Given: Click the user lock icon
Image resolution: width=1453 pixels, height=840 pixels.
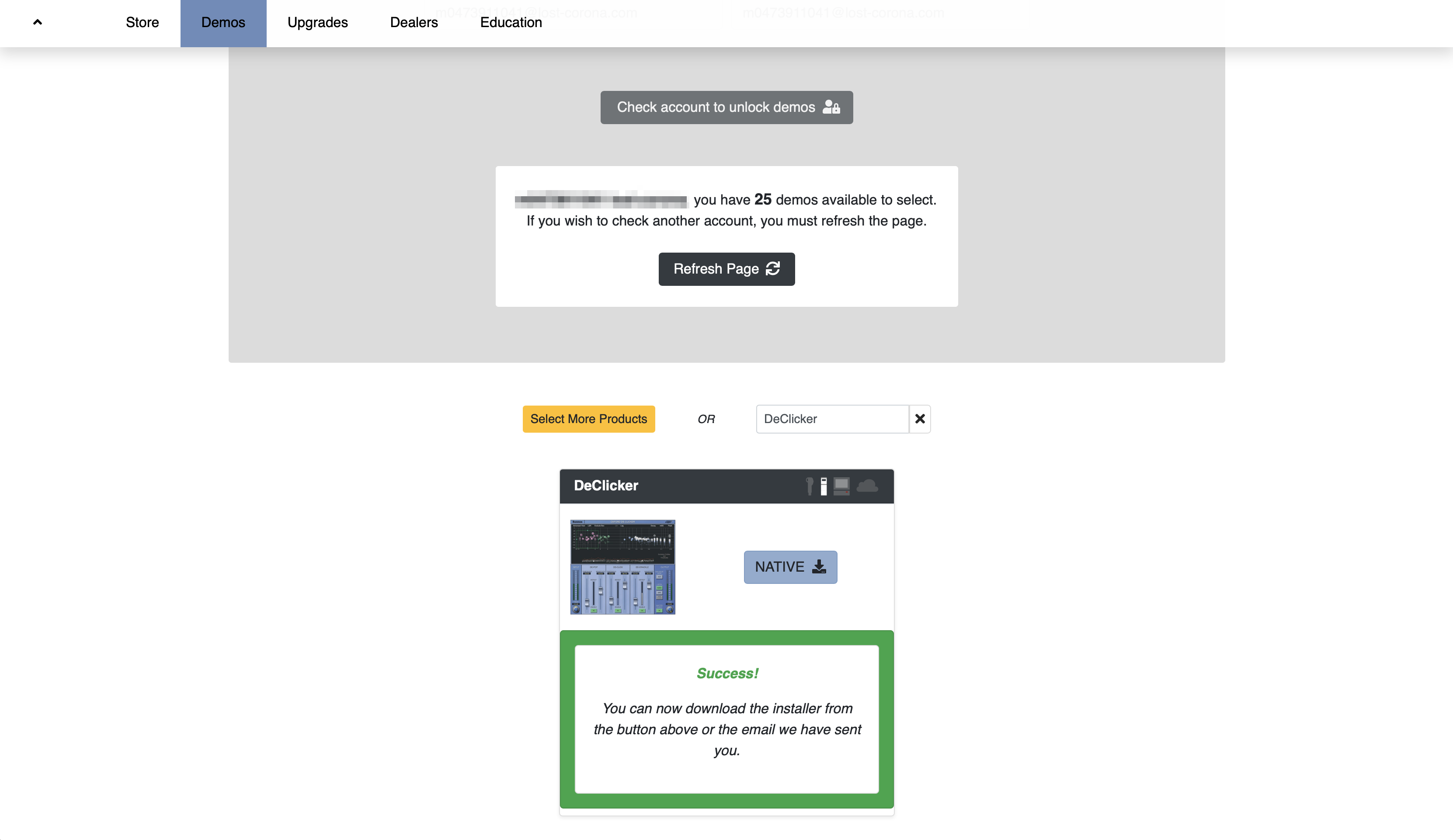Looking at the screenshot, I should (831, 107).
